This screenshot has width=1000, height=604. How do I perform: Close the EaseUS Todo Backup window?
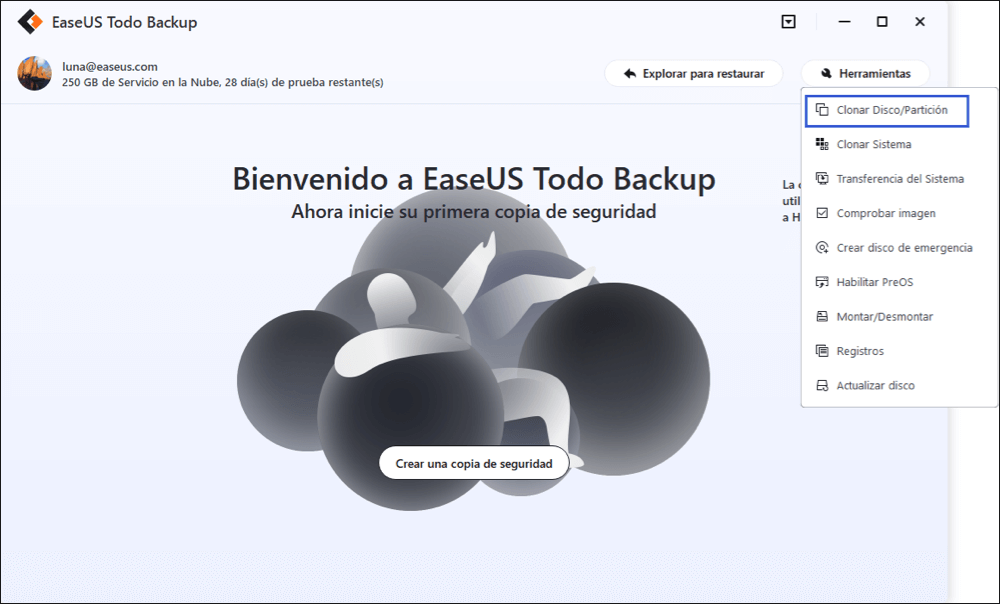pos(920,22)
